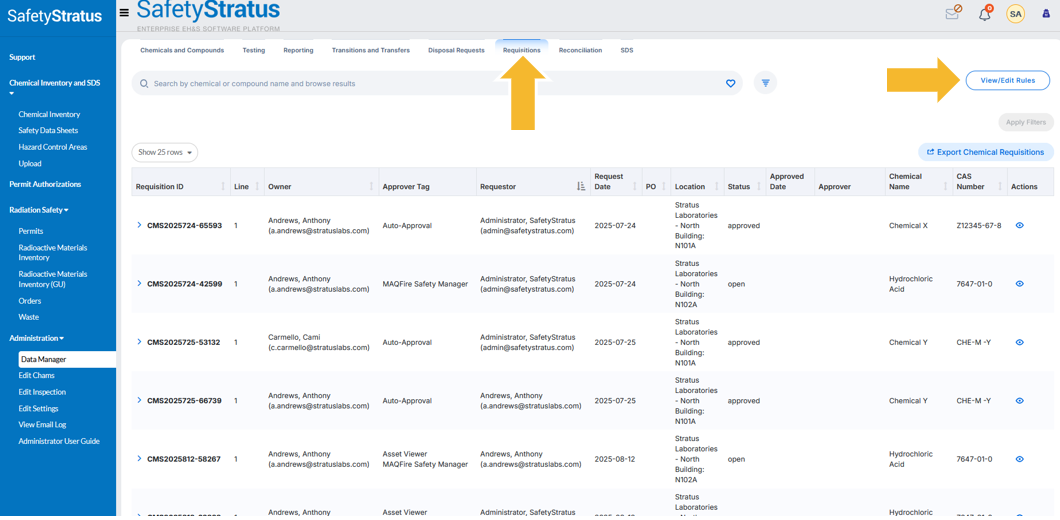Click the View/Edit Rules button

pos(1007,80)
